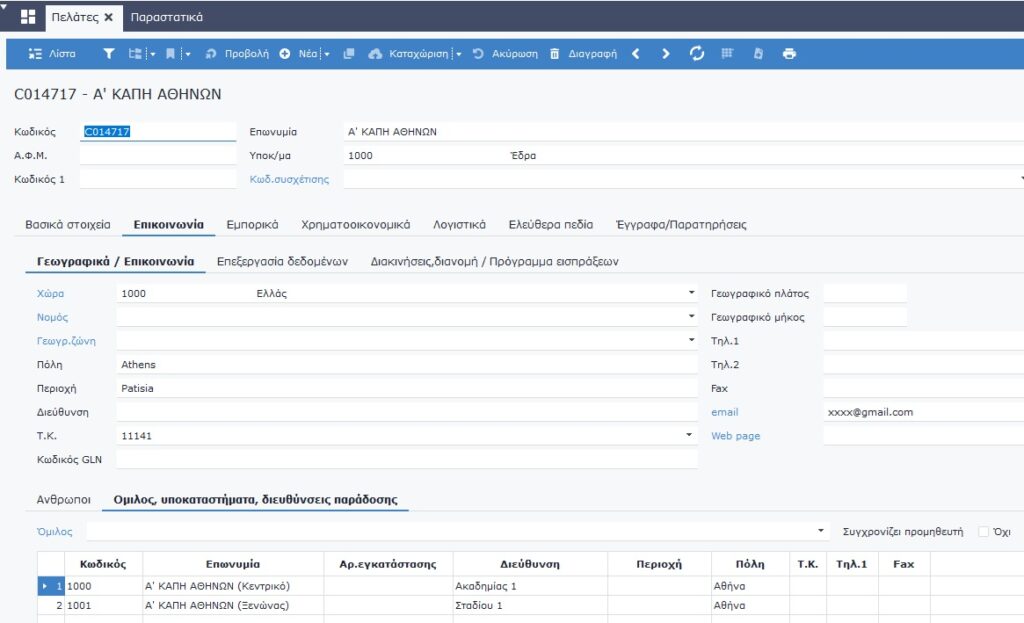1024x623 pixels.
Task: Expand the Γεωγρ.ζώνη dropdown arrow
Action: [691, 340]
